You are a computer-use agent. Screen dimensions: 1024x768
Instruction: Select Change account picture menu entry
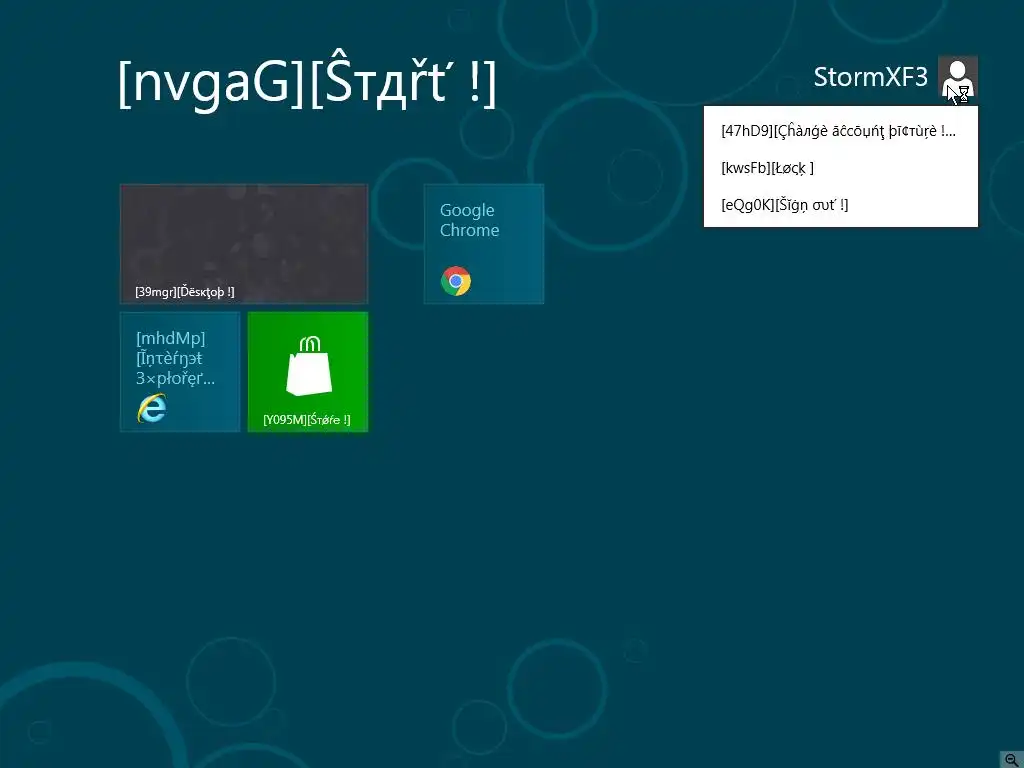point(840,131)
